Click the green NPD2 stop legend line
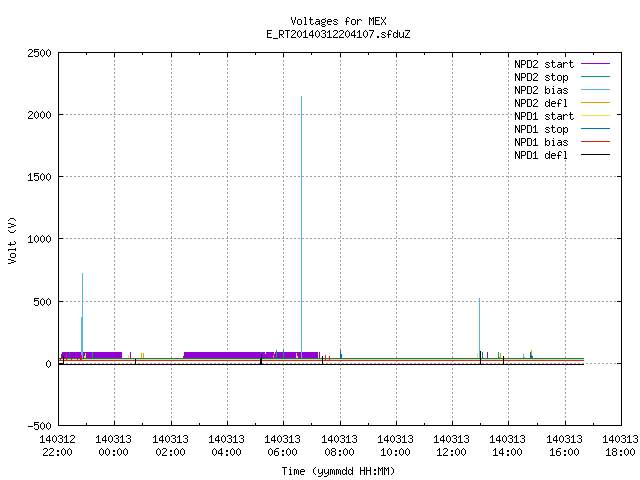The width and height of the screenshot is (640, 480). [595, 77]
